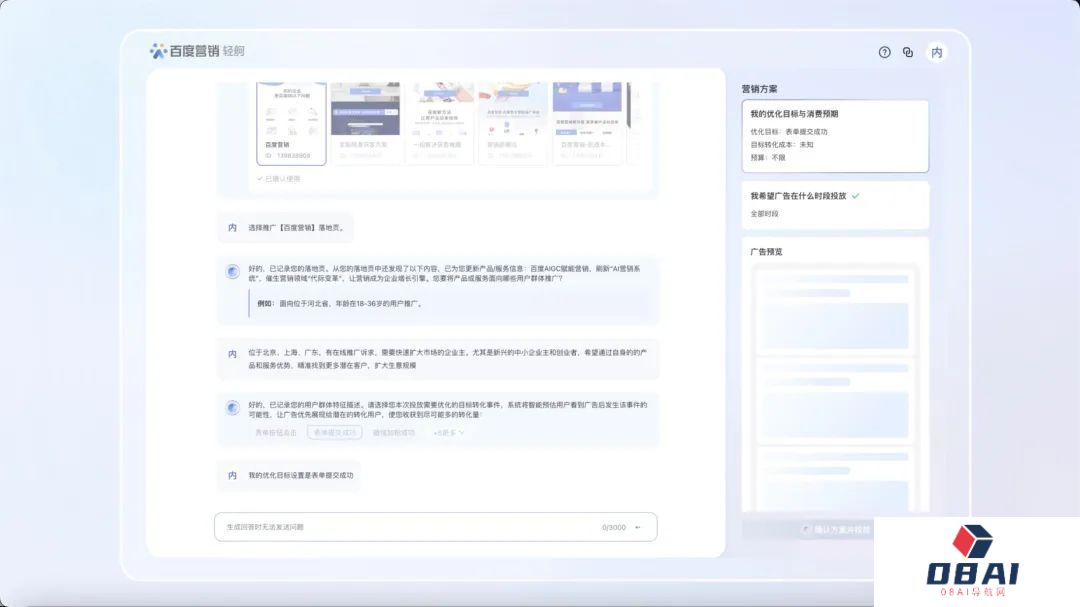Open the 内 user avatar menu
This screenshot has height=607, width=1080.
point(937,52)
